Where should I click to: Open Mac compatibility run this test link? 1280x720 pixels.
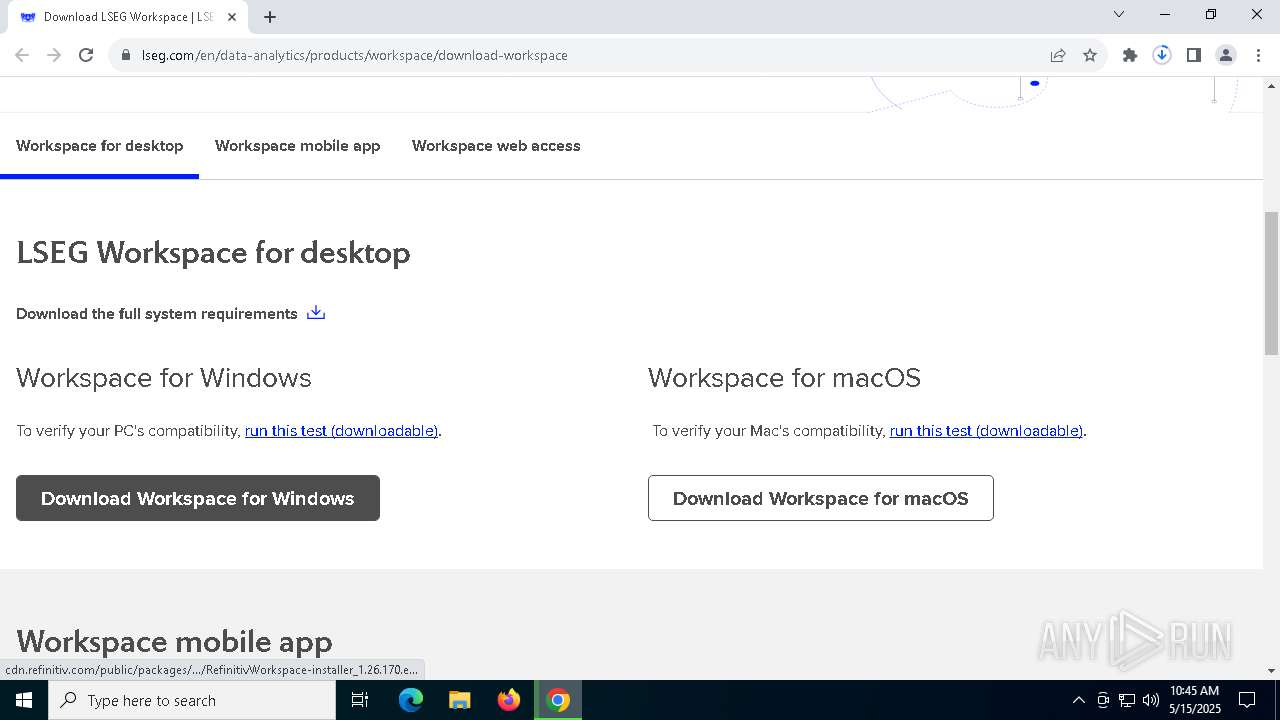pyautogui.click(x=986, y=431)
